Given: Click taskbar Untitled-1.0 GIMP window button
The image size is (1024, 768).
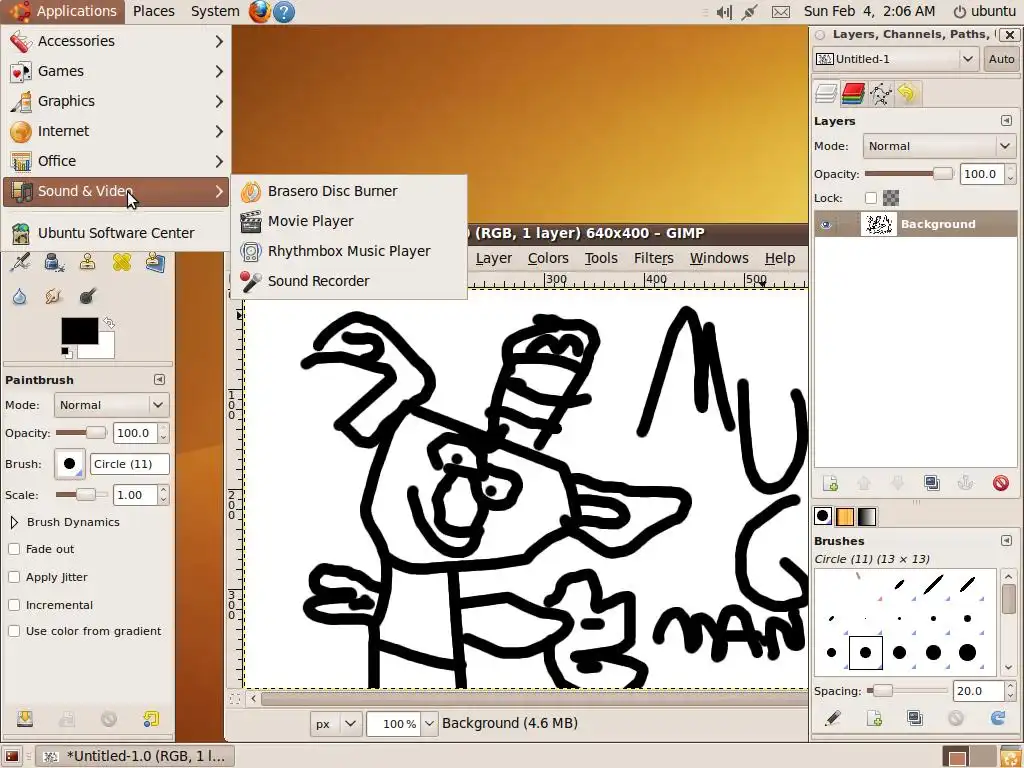Looking at the screenshot, I should [x=135, y=756].
